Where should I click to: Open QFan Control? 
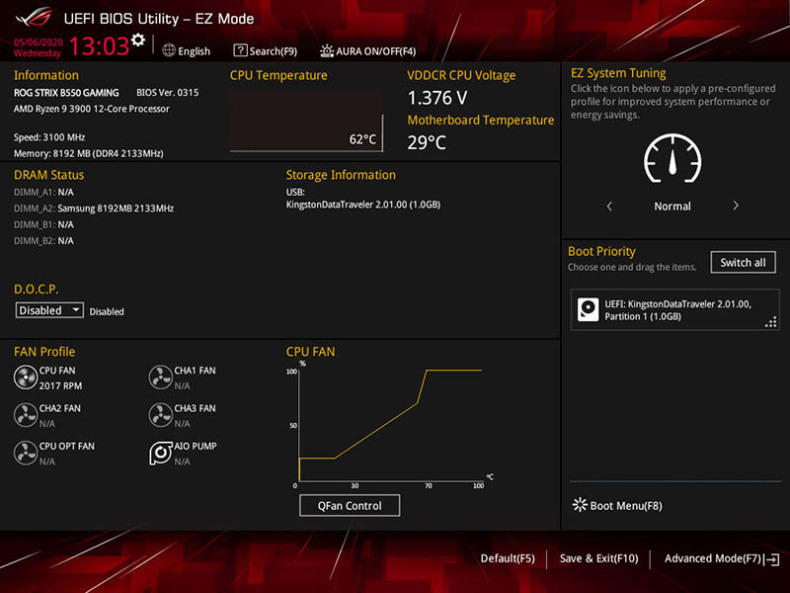point(350,505)
